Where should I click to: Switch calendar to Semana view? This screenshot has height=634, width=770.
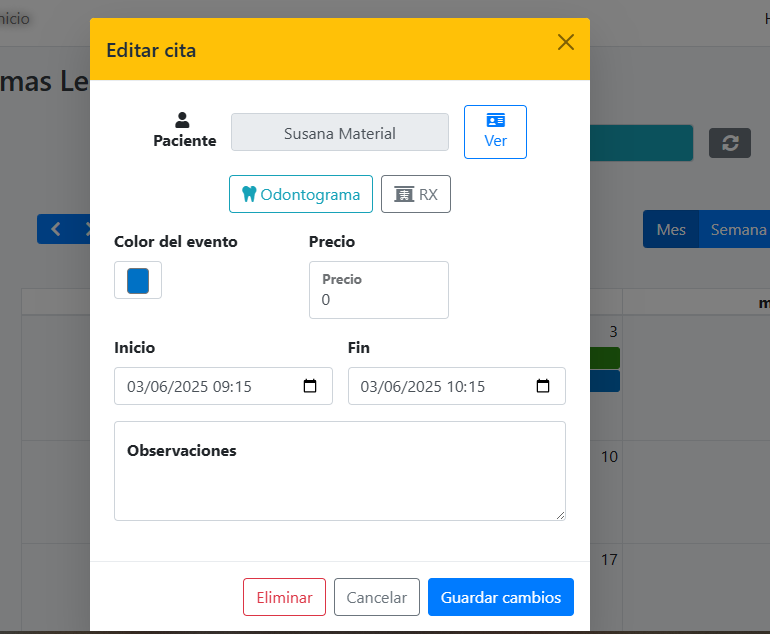pyautogui.click(x=738, y=229)
